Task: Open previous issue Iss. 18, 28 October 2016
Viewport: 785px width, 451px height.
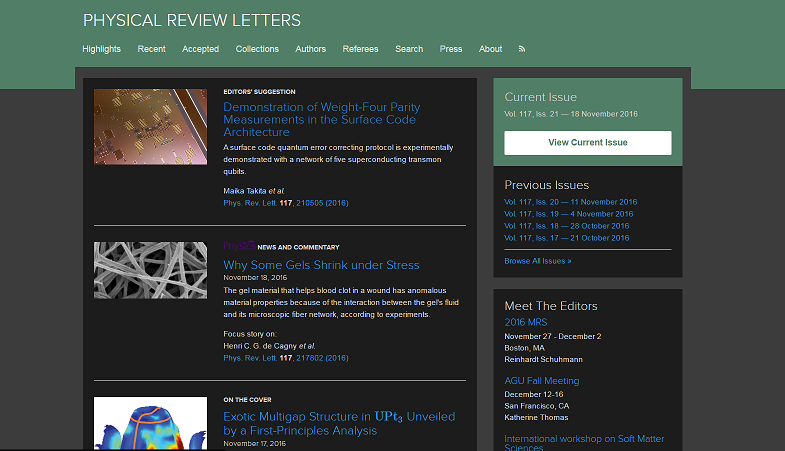Action: tap(567, 226)
